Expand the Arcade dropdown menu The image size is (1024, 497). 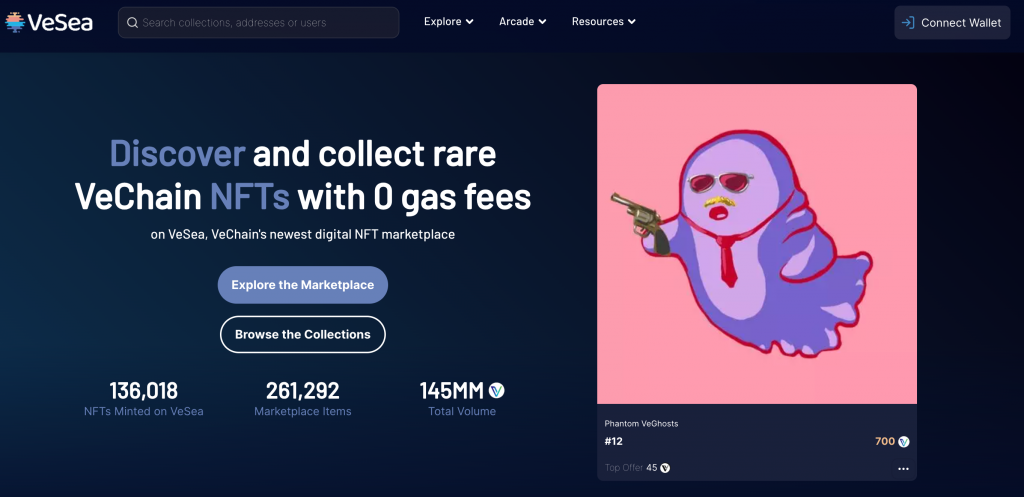pyautogui.click(x=522, y=22)
